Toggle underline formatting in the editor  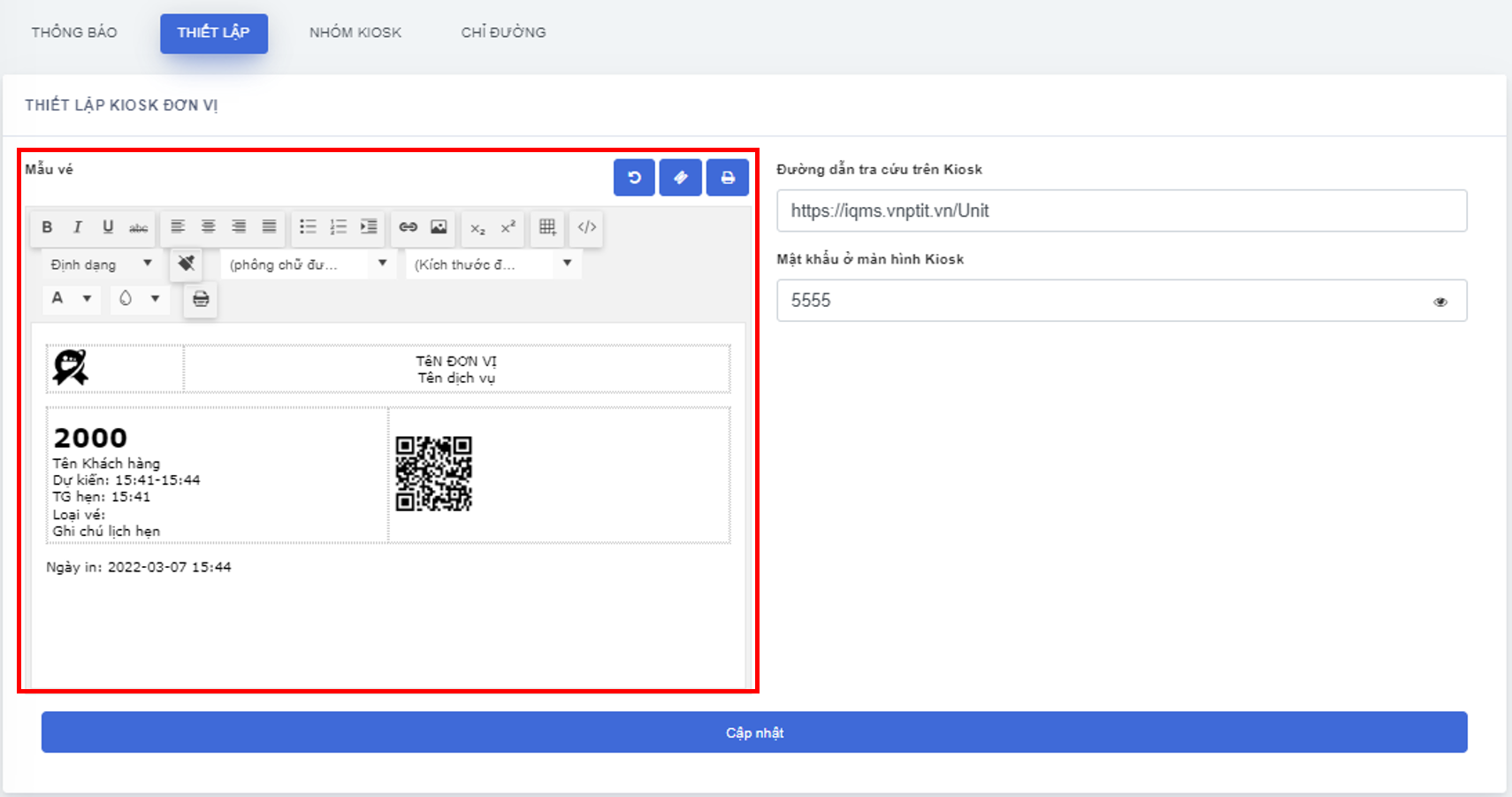pyautogui.click(x=108, y=227)
